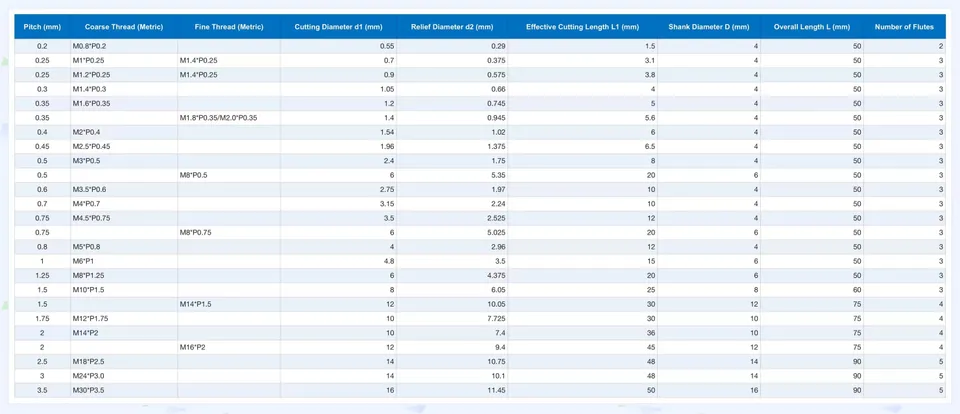Select the M8*P1.25 cell
Image resolution: width=960 pixels, height=414 pixels.
(124, 276)
